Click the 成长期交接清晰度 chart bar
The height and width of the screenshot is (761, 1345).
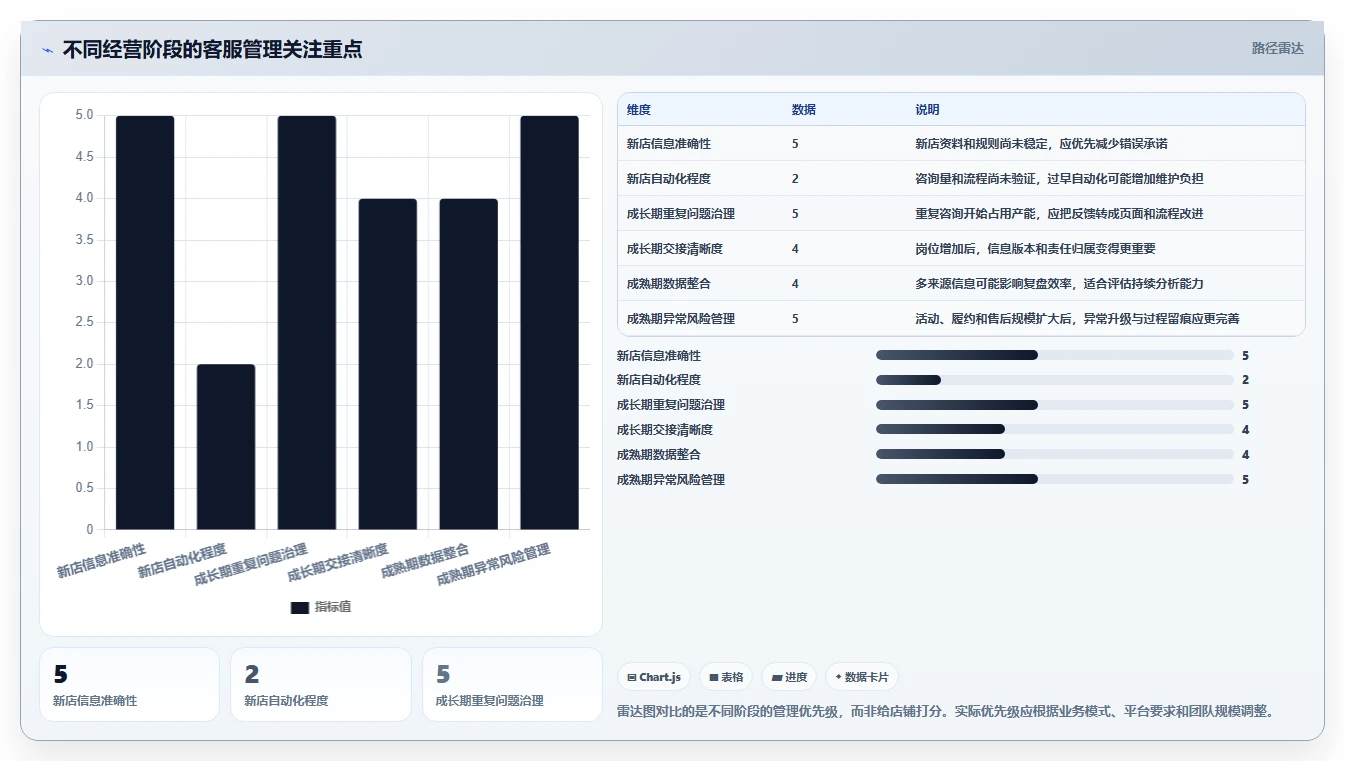[388, 364]
